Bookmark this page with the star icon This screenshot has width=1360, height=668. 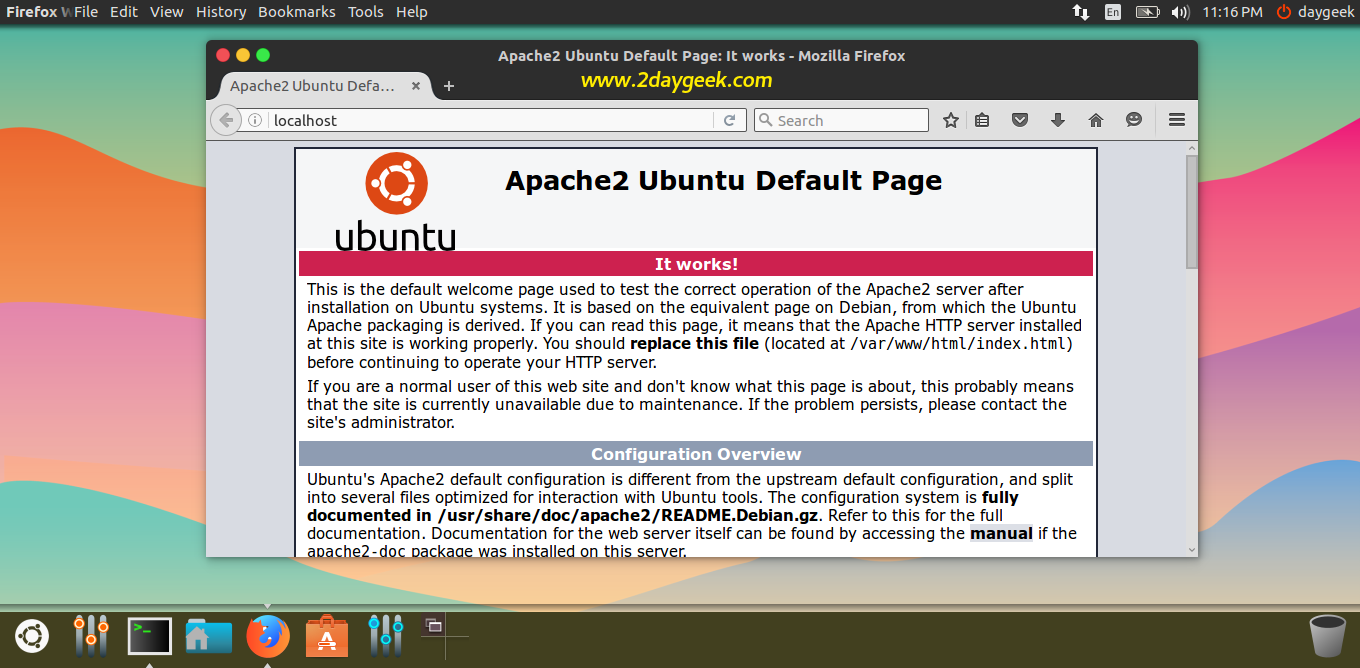pos(951,120)
